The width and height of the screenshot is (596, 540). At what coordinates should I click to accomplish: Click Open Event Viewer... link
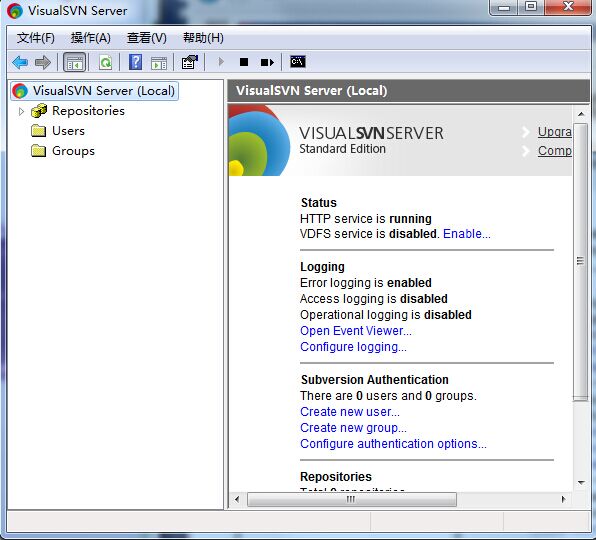click(356, 331)
